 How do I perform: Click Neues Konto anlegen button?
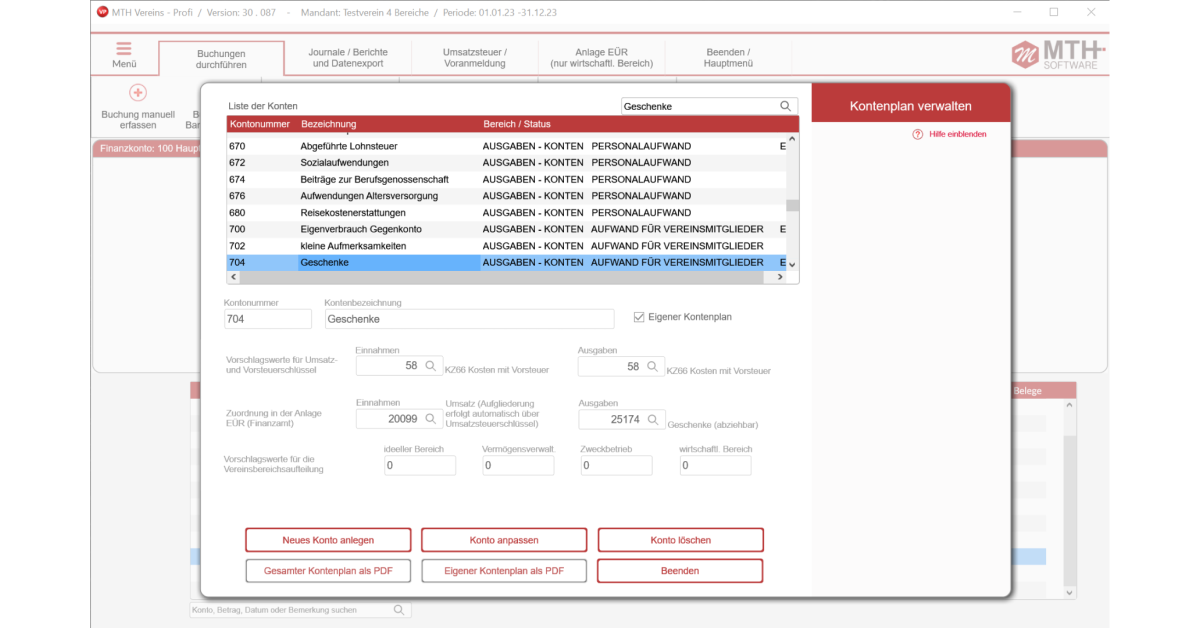328,540
